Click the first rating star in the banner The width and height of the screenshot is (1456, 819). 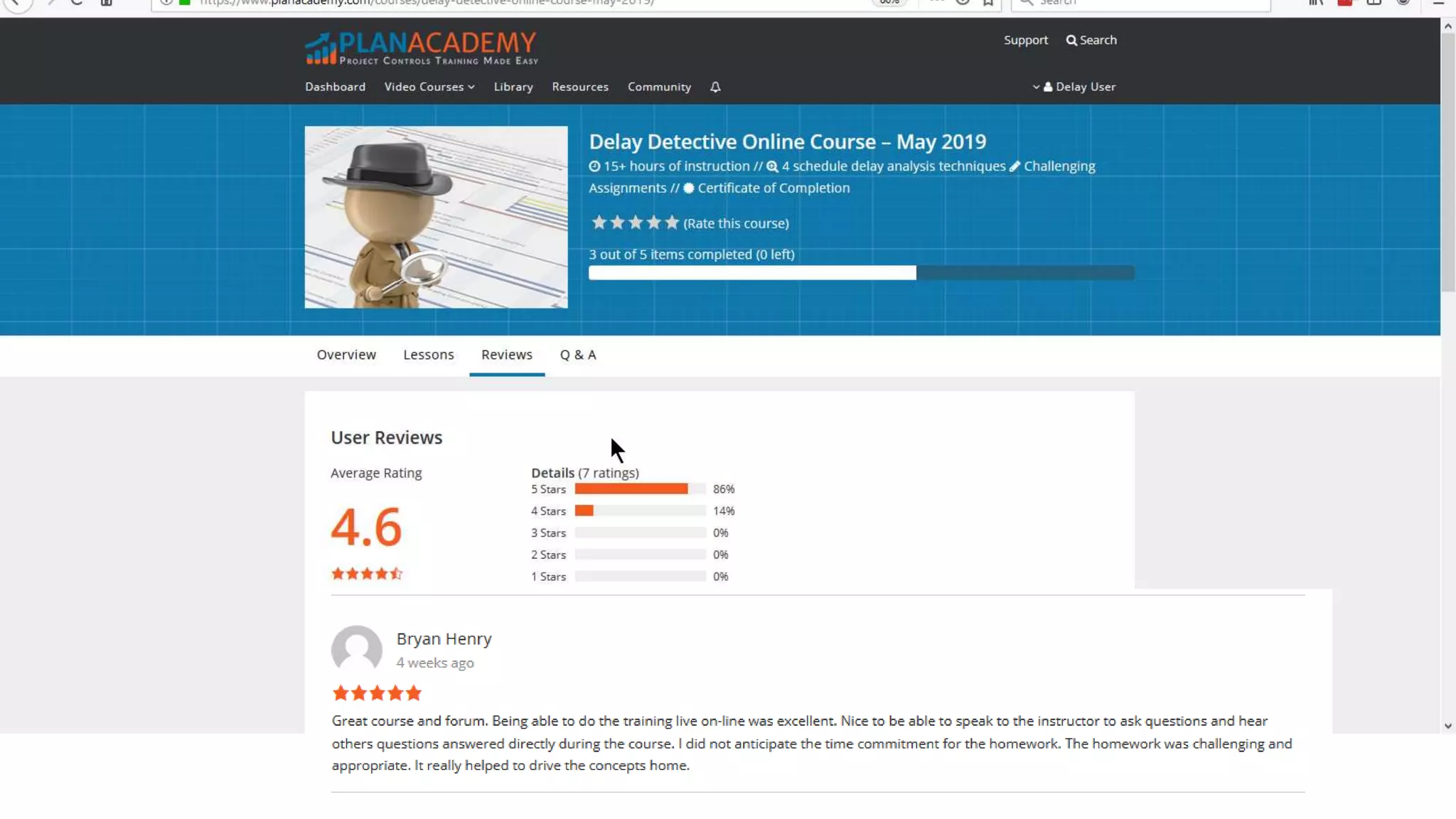coord(599,223)
